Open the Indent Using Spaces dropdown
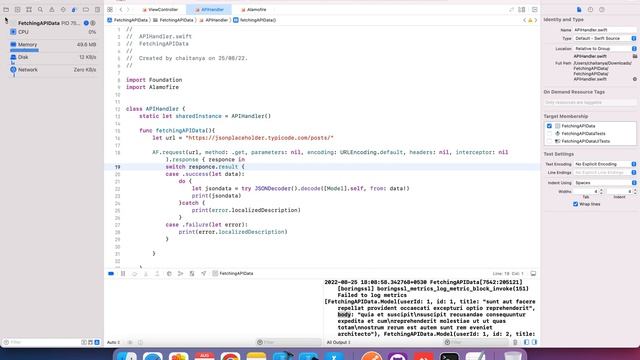640x360 pixels. pos(605,183)
